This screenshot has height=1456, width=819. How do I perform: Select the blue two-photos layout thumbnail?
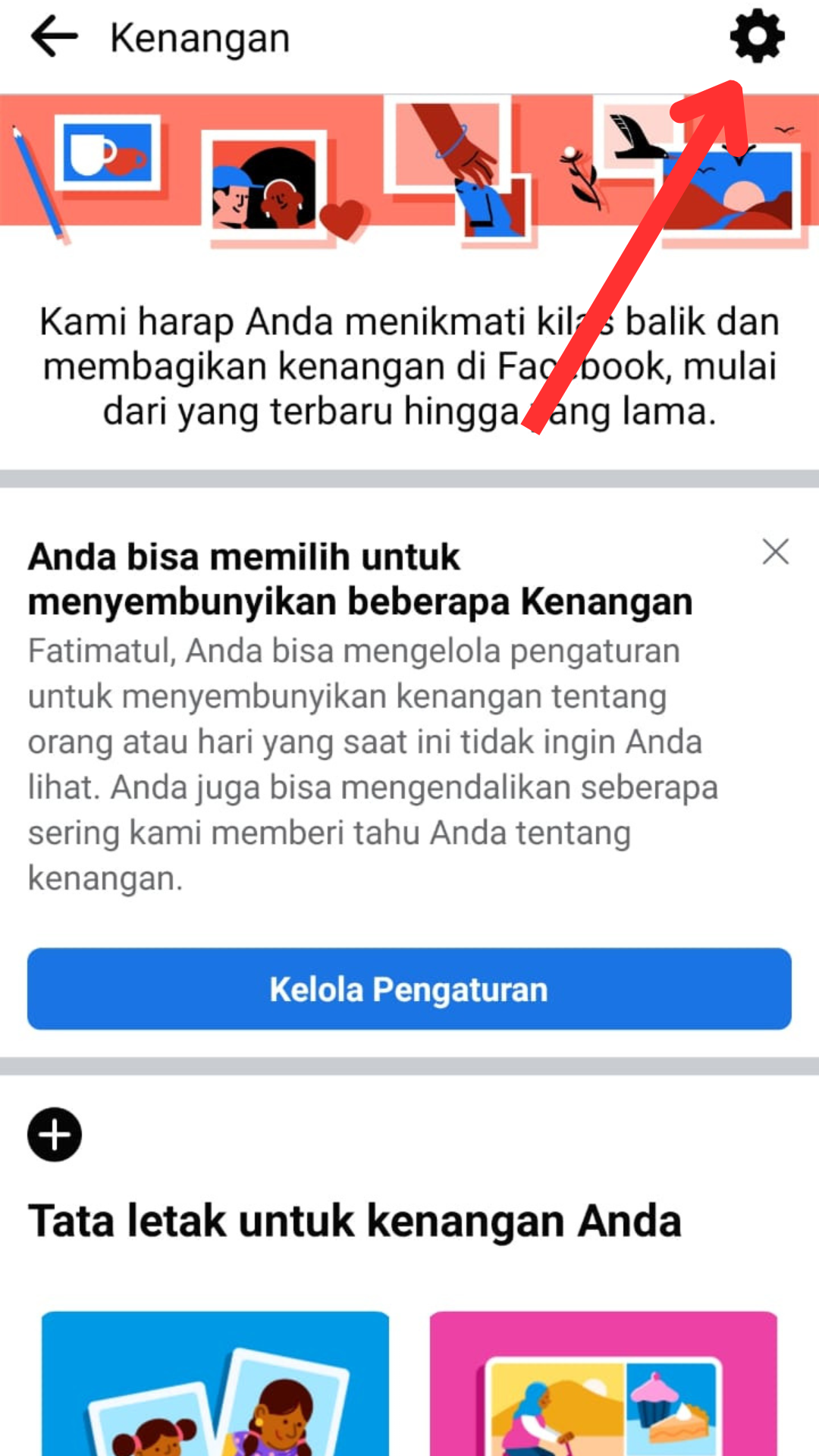pos(215,1383)
